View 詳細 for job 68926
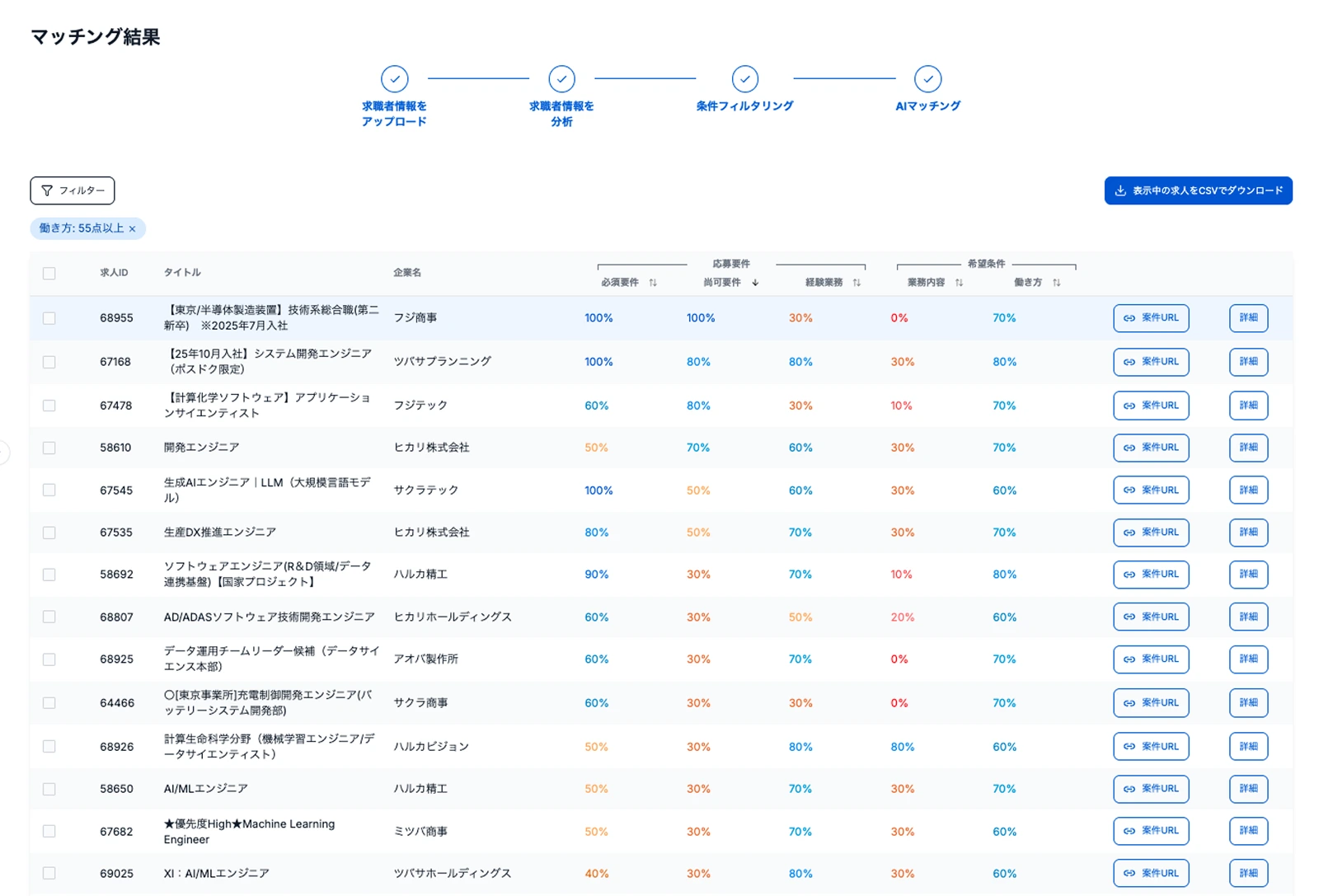 coord(1249,747)
